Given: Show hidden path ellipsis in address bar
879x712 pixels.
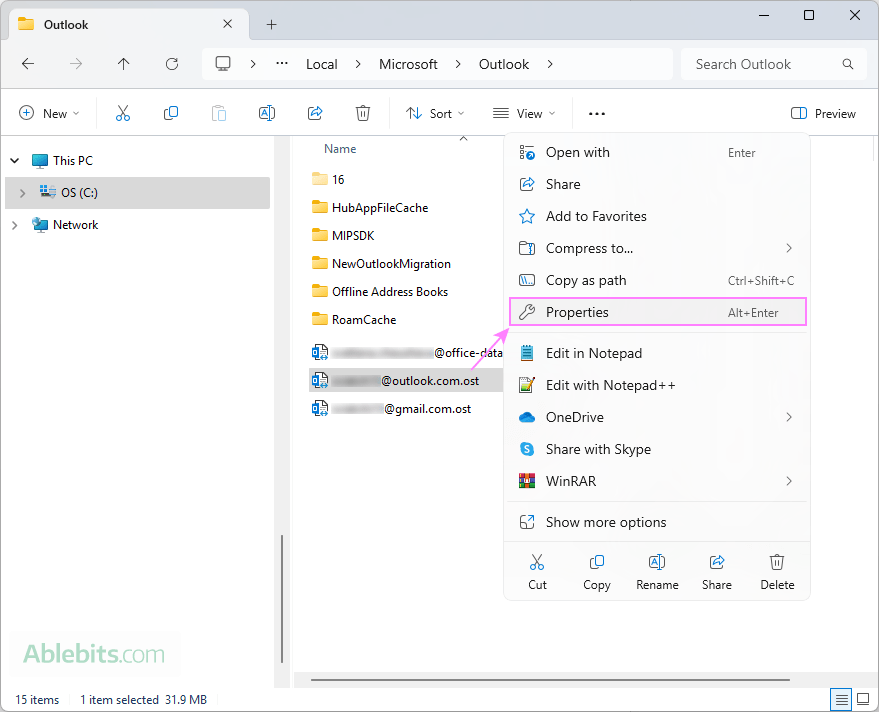Looking at the screenshot, I should [x=282, y=63].
